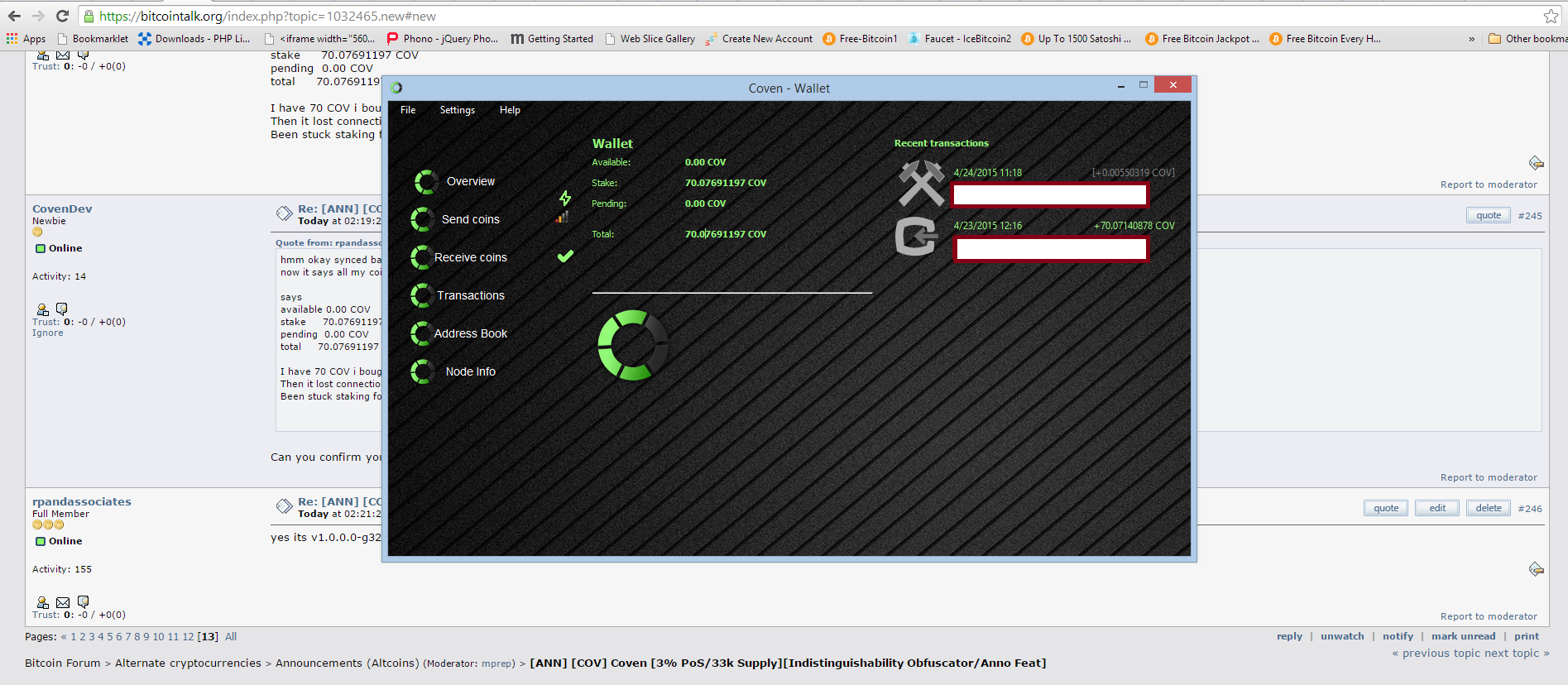Click Ignore under CovenDev
1568x685 pixels.
pos(48,333)
